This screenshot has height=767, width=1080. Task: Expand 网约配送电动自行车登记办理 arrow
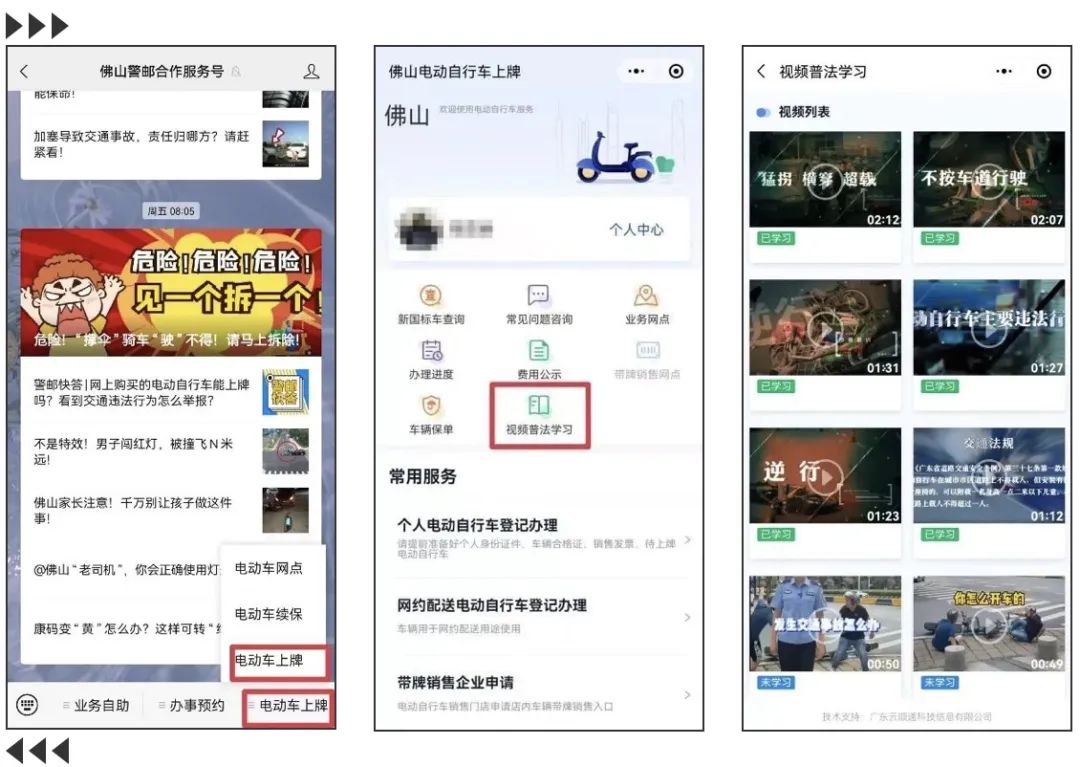687,617
